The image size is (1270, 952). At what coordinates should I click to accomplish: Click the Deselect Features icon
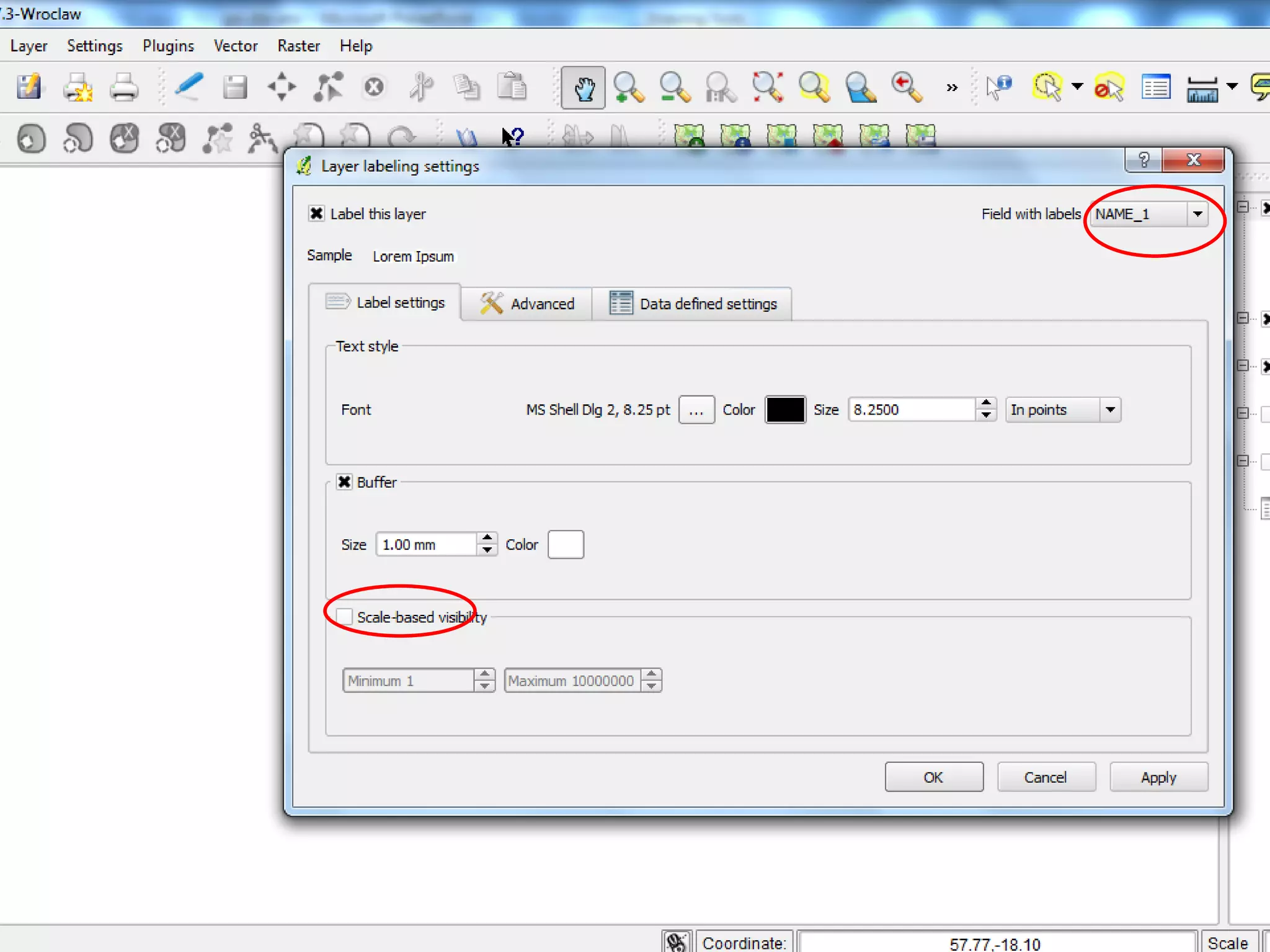pyautogui.click(x=1109, y=87)
